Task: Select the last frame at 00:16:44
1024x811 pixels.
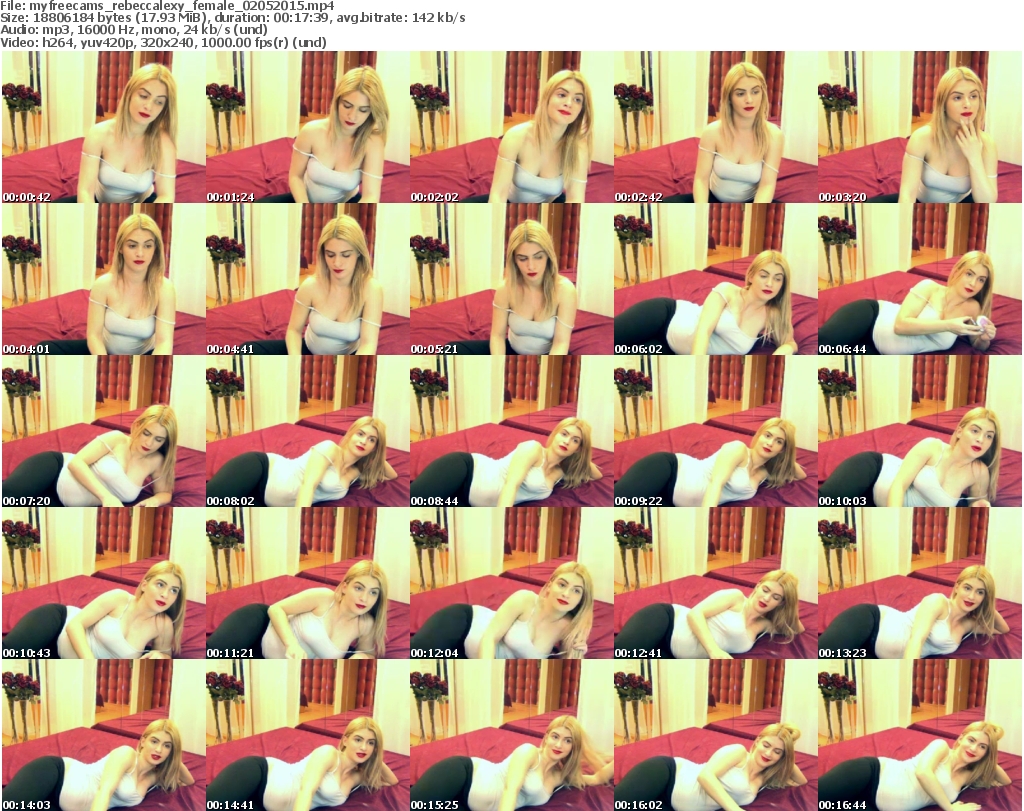Action: click(x=920, y=735)
